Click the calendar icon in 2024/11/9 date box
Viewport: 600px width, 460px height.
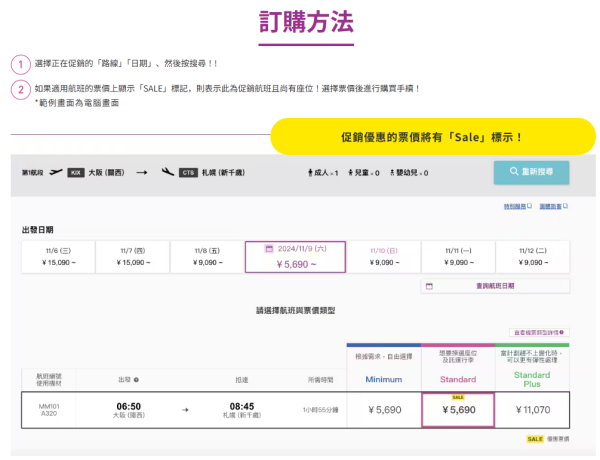pyautogui.click(x=269, y=249)
